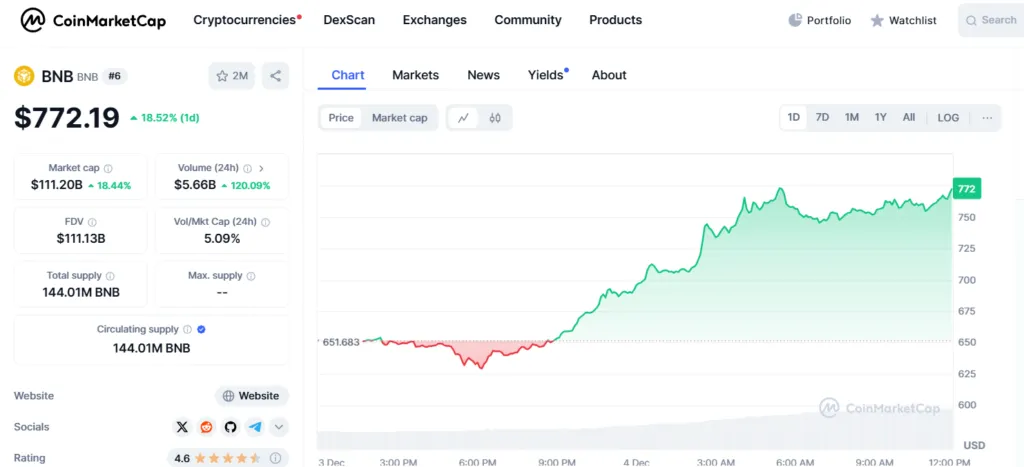Click the verified badge next to Circulating supply
The width and height of the screenshot is (1024, 467).
pyautogui.click(x=202, y=329)
